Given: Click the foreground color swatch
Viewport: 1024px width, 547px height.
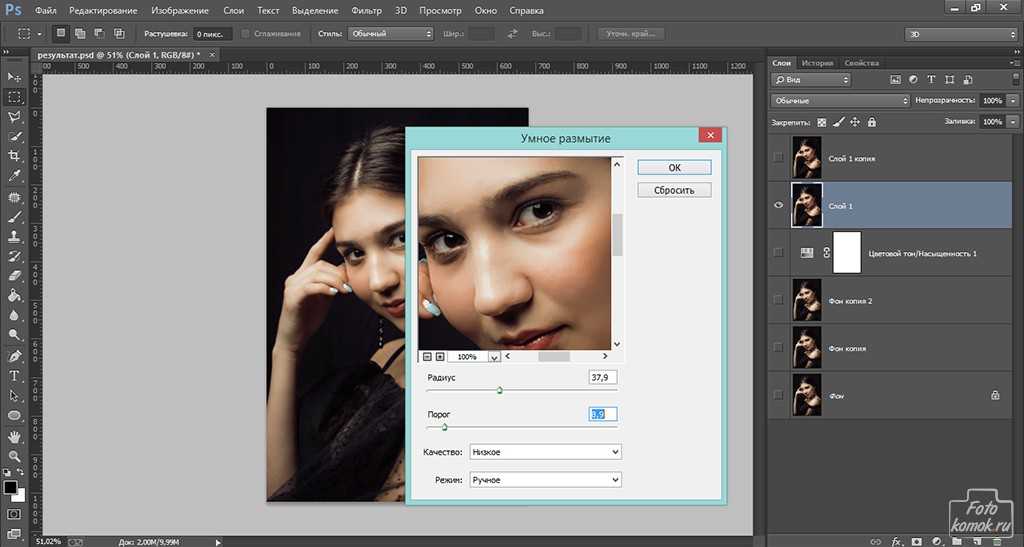Looking at the screenshot, I should pyautogui.click(x=9, y=487).
